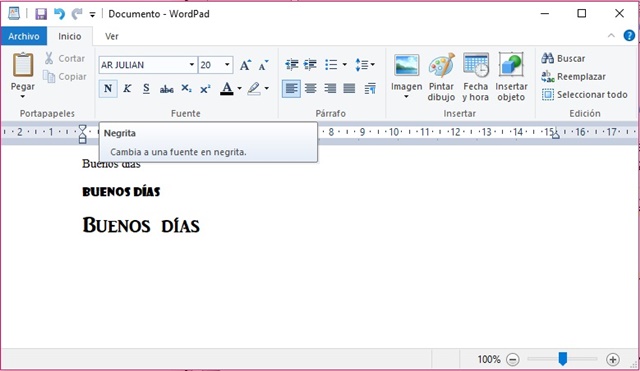Increase font size with the large A icon

tap(245, 65)
